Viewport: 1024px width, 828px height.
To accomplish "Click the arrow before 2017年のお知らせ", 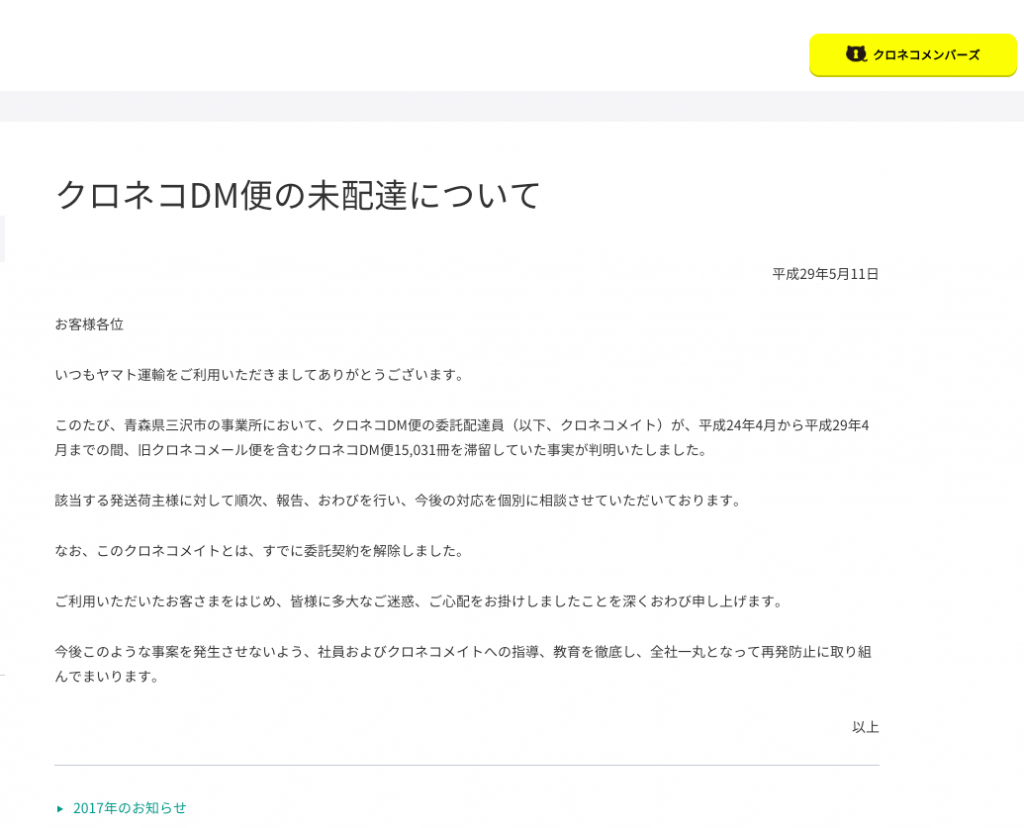I will pos(60,809).
